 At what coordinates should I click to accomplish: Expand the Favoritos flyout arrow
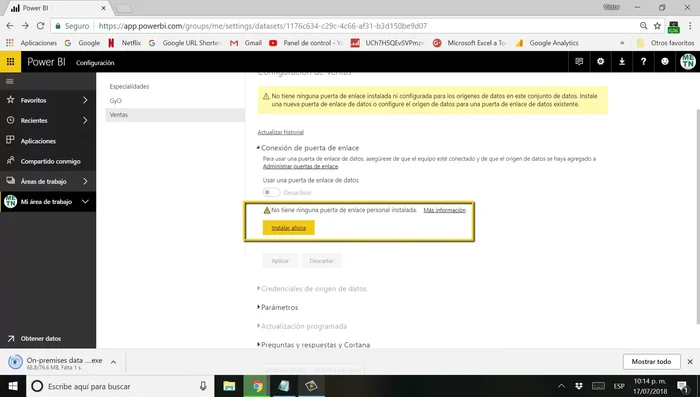[x=85, y=100]
